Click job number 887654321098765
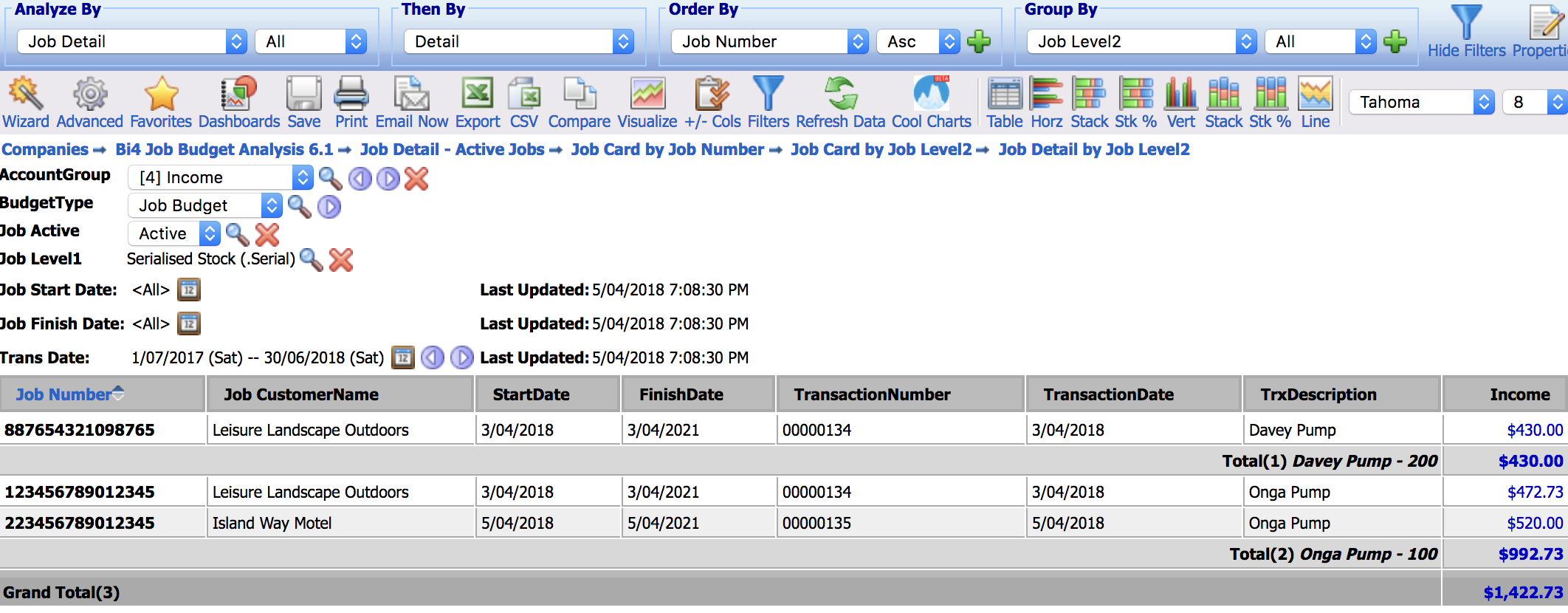 point(80,430)
